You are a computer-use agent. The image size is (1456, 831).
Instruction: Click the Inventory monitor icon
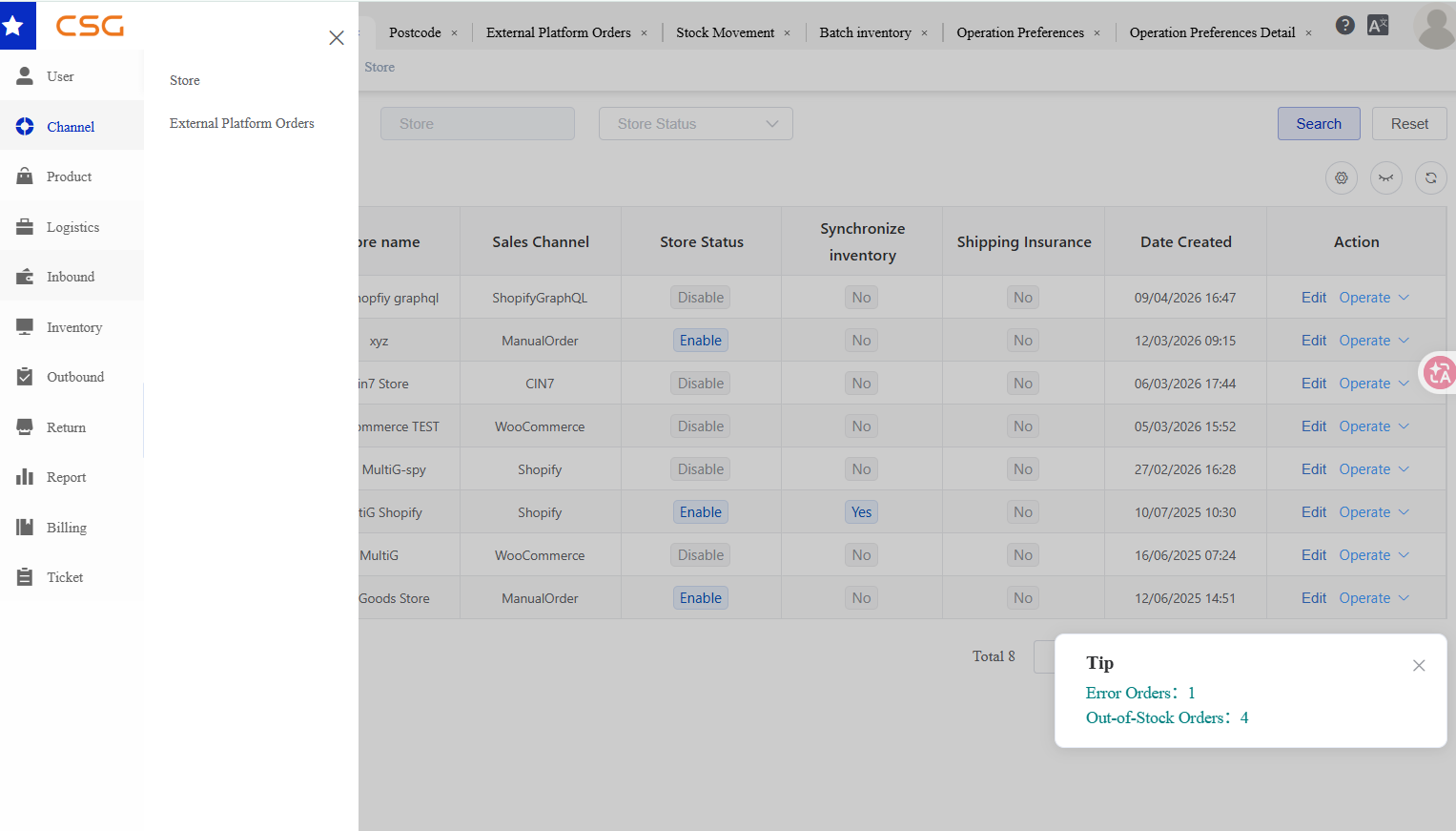coord(25,326)
